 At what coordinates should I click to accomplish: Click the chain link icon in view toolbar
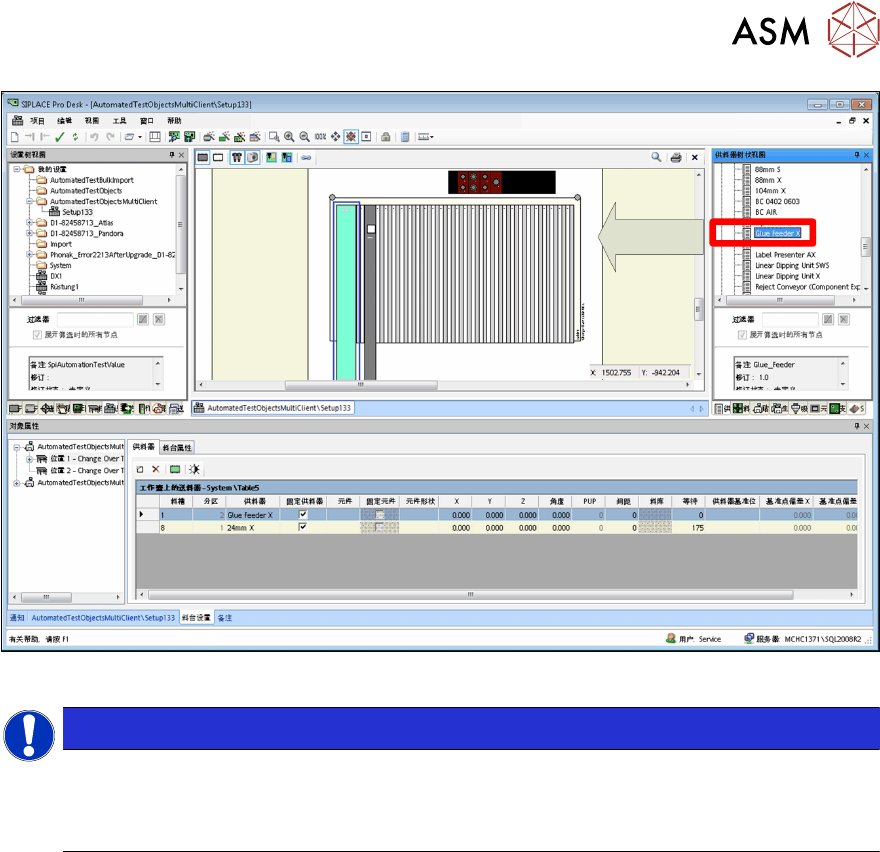[x=306, y=158]
